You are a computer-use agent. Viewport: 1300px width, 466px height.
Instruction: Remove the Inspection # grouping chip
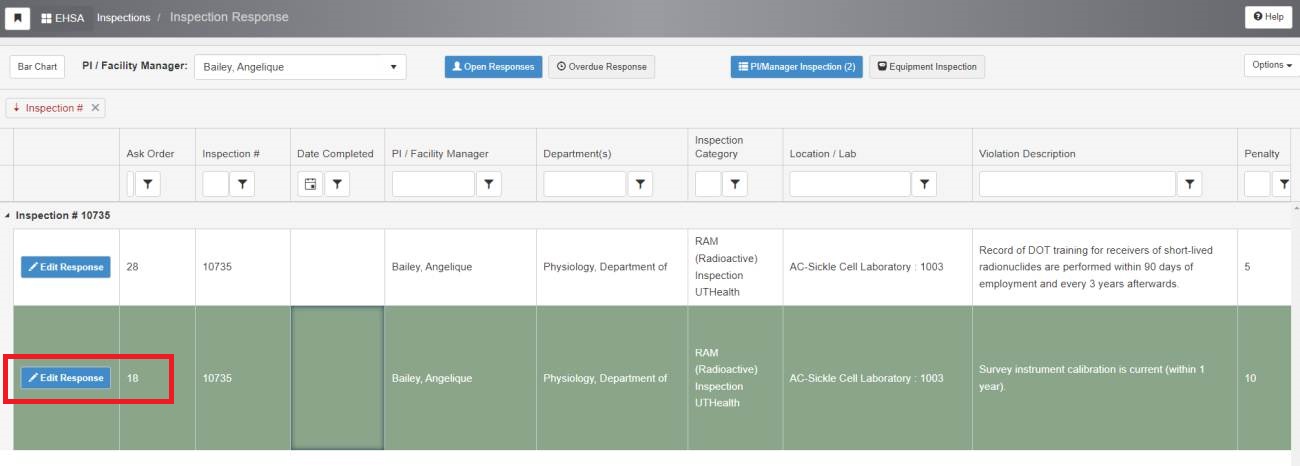pyautogui.click(x=96, y=108)
